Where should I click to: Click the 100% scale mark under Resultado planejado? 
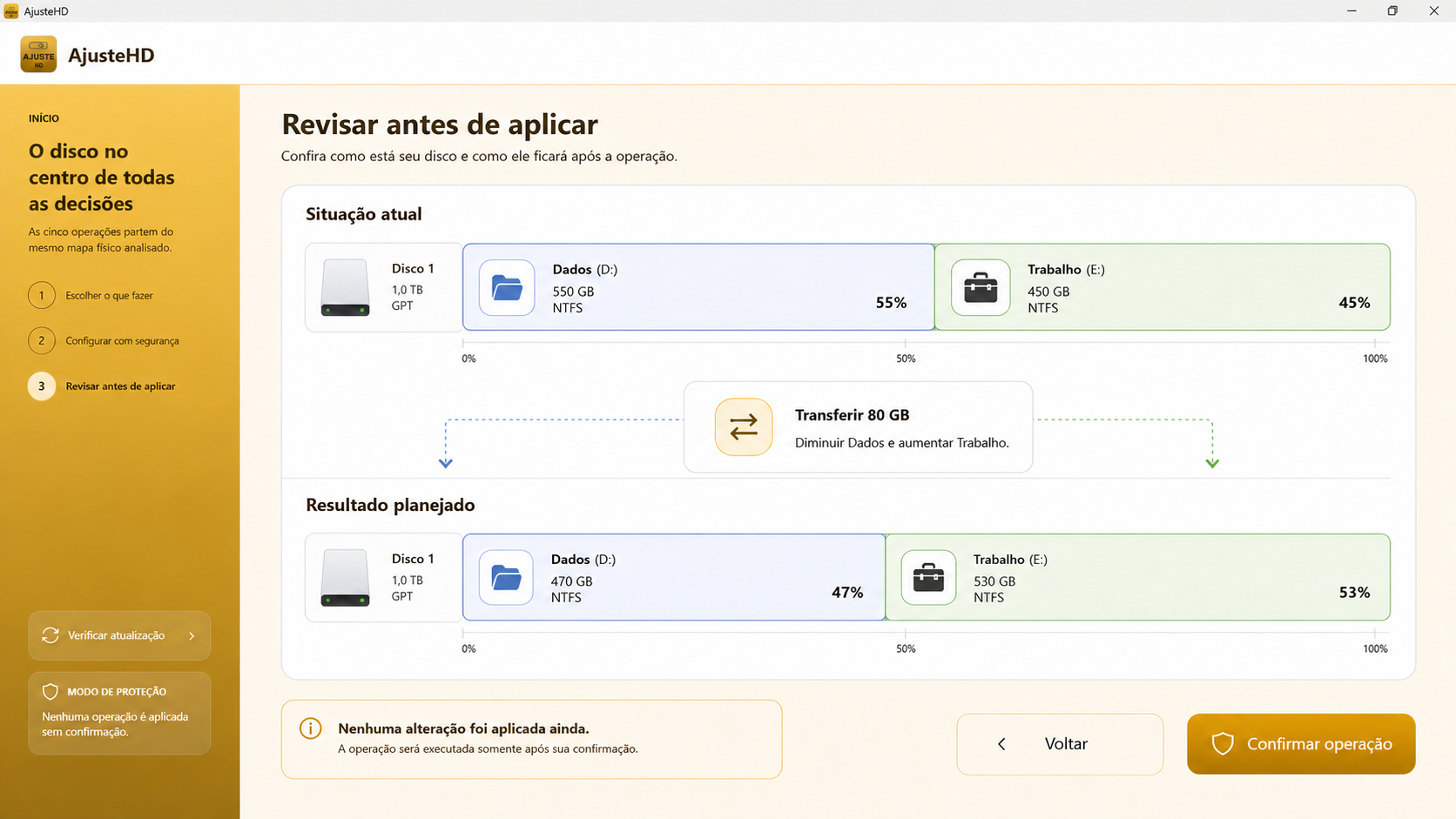pos(1375,648)
